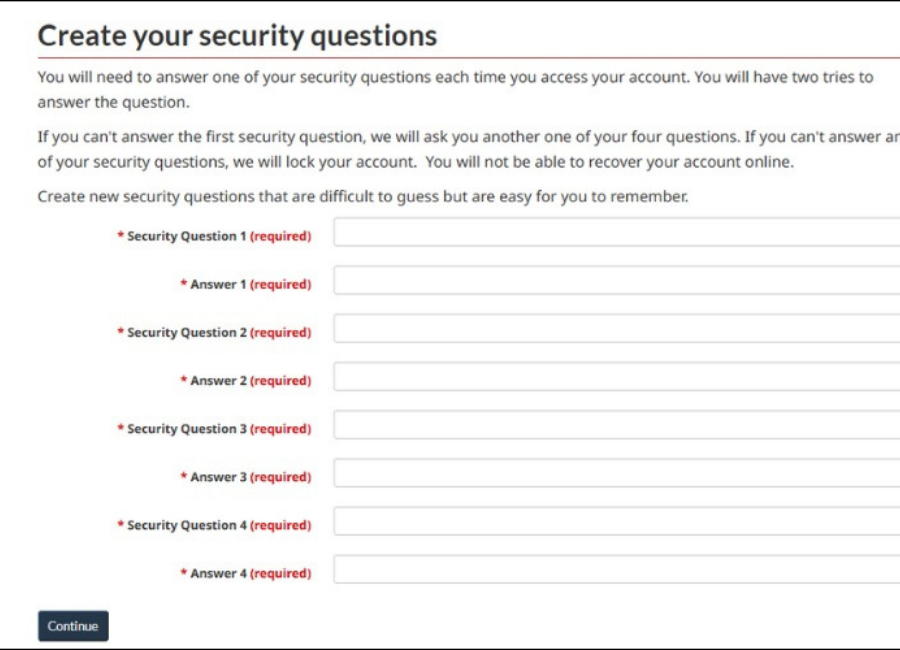The width and height of the screenshot is (900, 650).
Task: Focus the Security Question 1 input field
Action: tap(616, 232)
